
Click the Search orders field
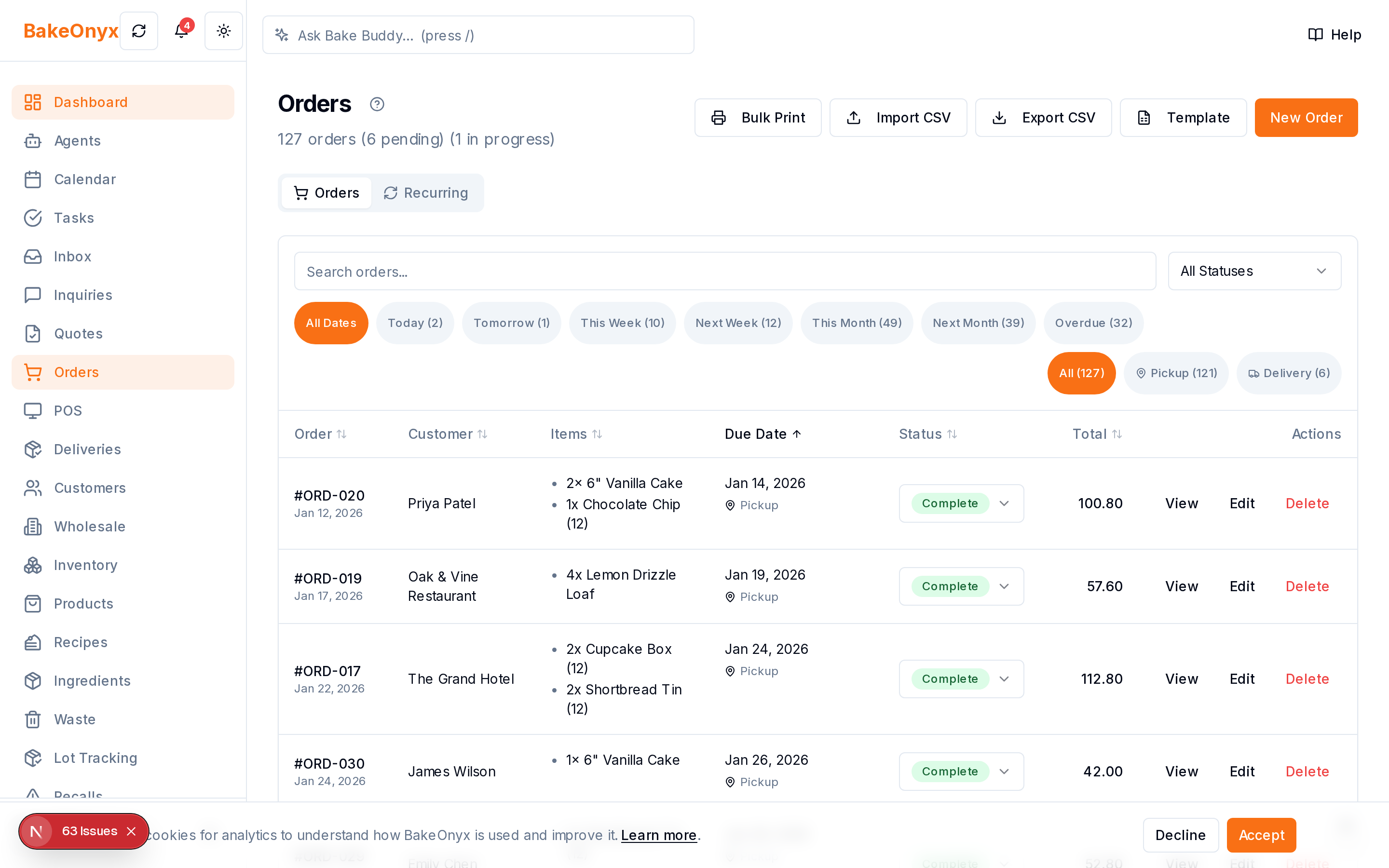click(x=725, y=271)
